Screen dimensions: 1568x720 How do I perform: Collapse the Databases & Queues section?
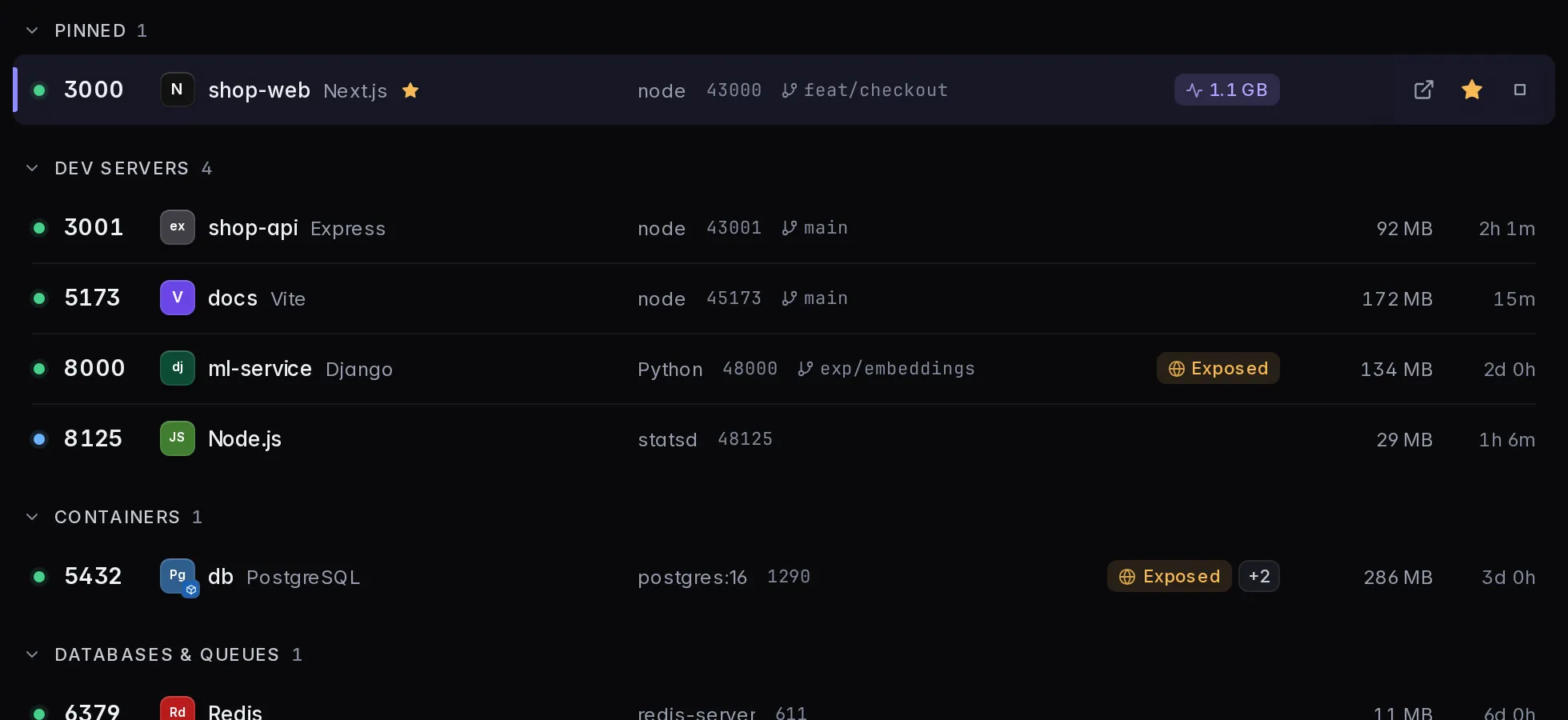(32, 654)
